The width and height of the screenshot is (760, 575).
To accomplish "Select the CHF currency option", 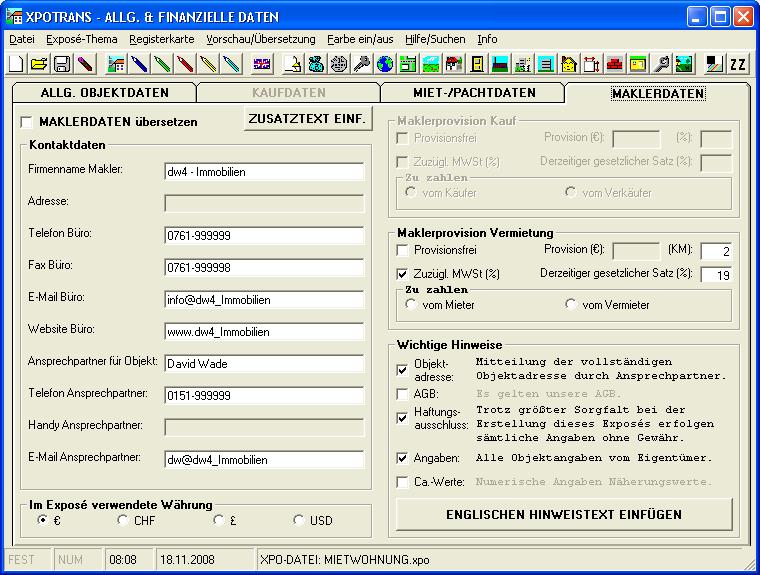I will click(123, 520).
